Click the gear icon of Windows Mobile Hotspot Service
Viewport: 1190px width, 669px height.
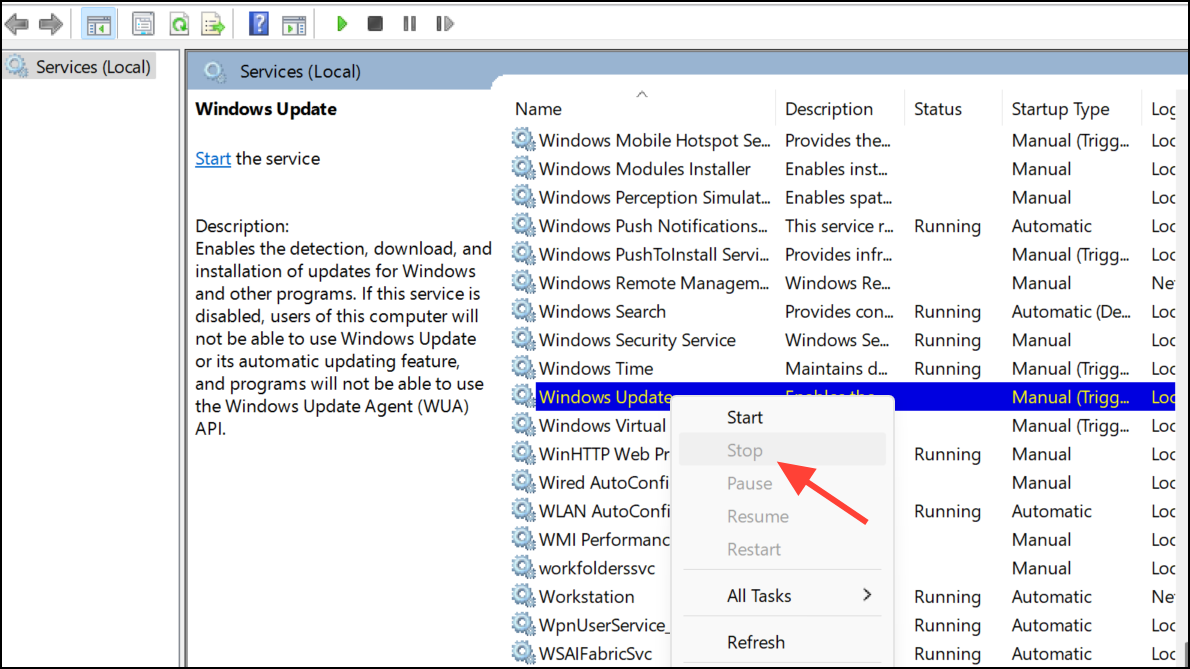[x=523, y=140]
